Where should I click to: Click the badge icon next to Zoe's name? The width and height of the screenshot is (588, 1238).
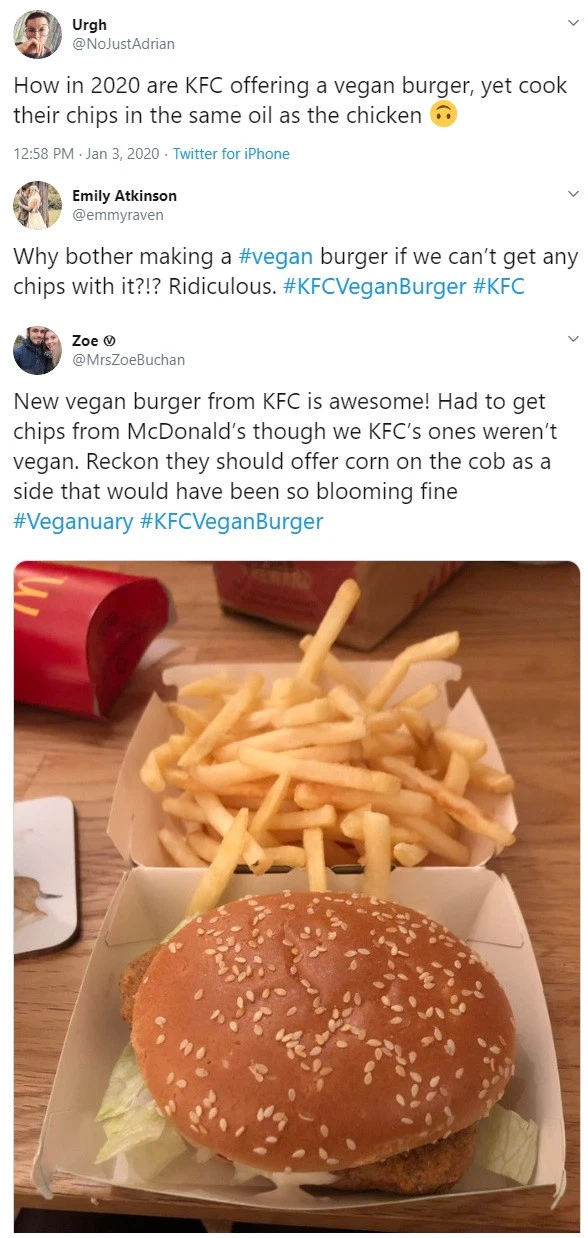point(109,341)
